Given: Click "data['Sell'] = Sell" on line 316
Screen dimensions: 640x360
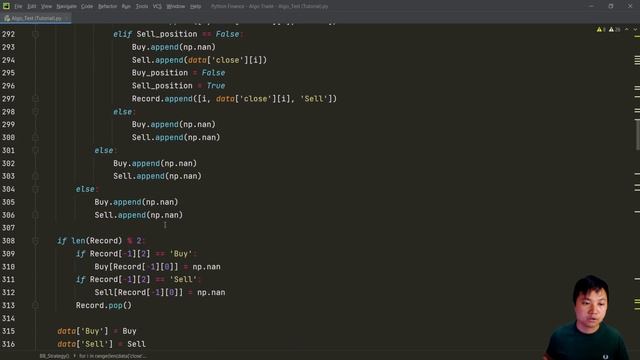Looking at the screenshot, I should (x=101, y=344).
